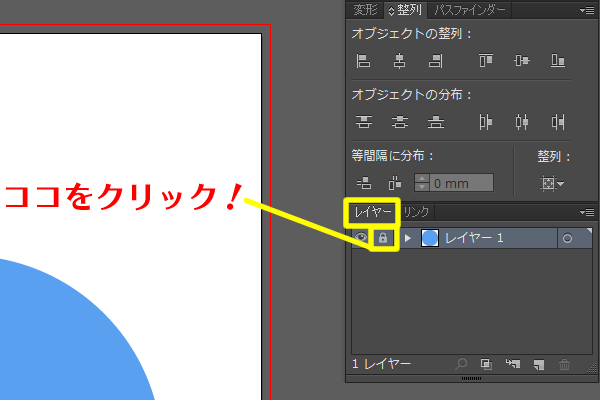The height and width of the screenshot is (400, 600).
Task: Open the Layers panel options menu
Action: click(x=587, y=212)
